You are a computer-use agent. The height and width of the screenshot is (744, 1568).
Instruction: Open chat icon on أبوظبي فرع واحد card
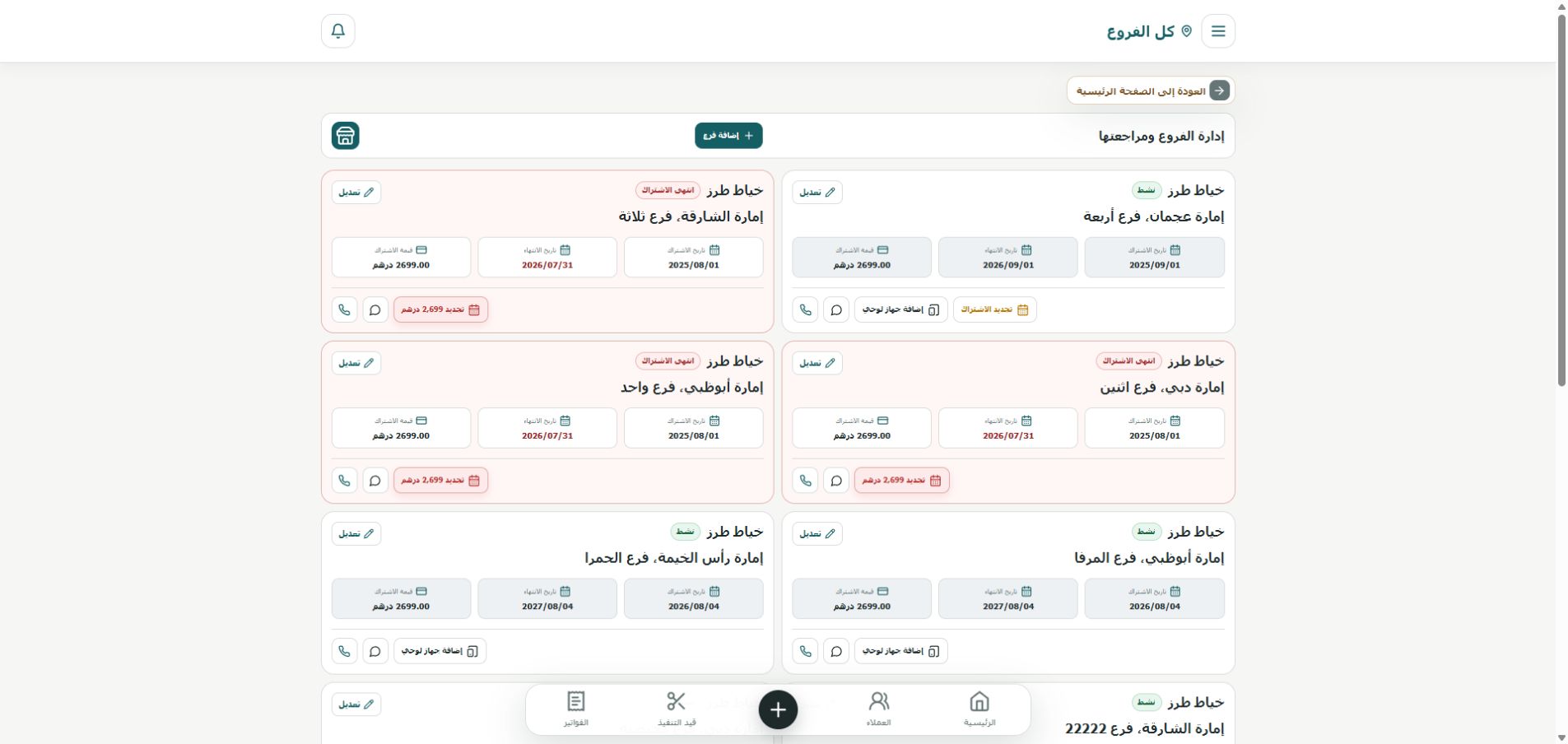(375, 481)
